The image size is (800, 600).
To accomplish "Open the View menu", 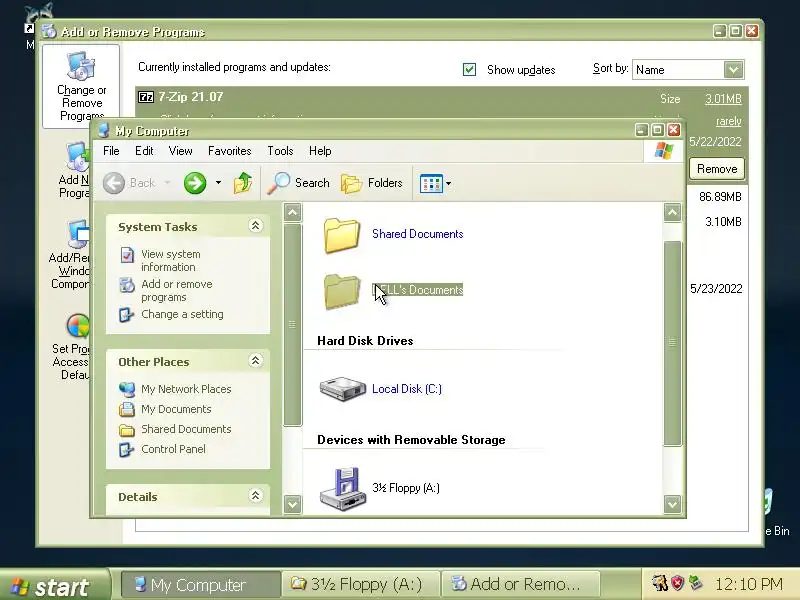I will tap(181, 151).
